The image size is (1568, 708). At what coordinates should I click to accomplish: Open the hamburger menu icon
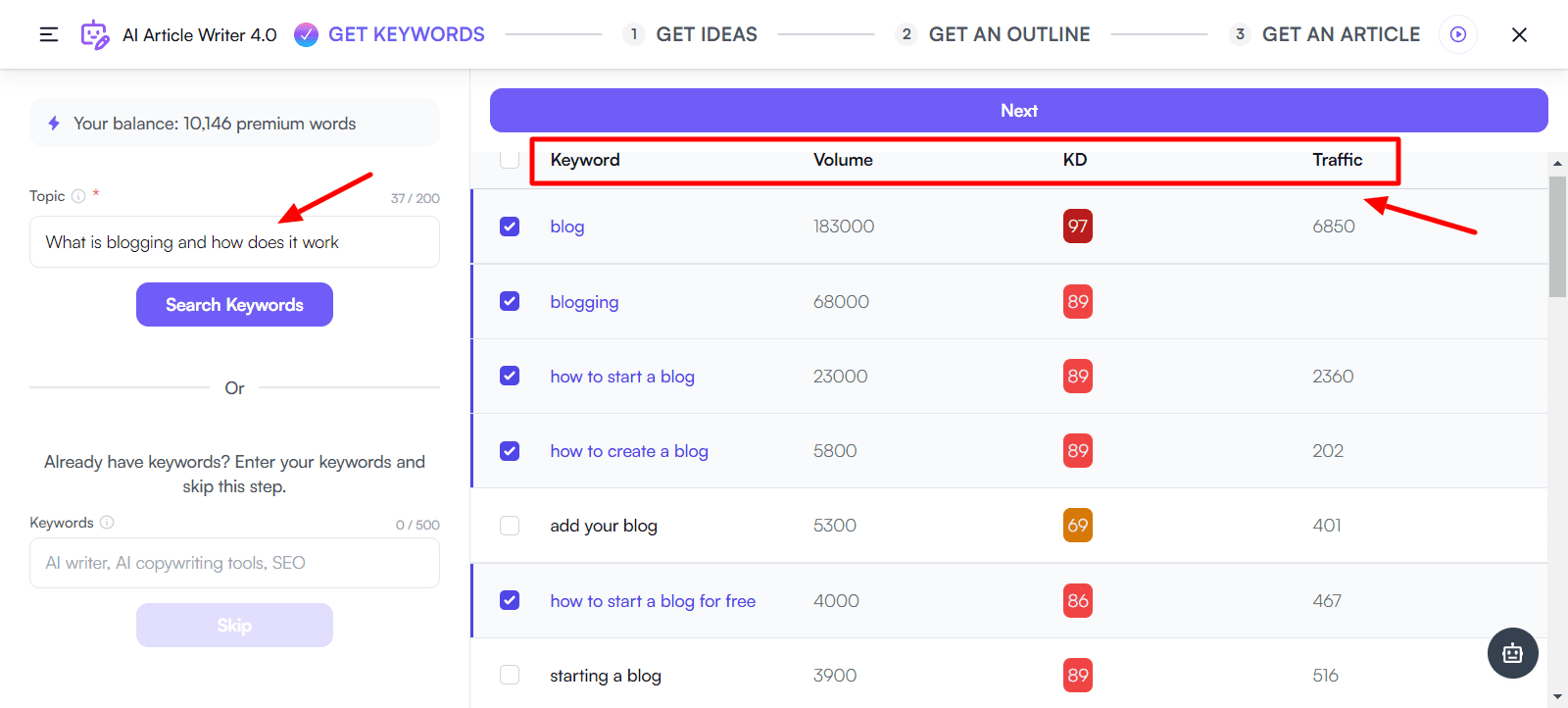pos(49,34)
